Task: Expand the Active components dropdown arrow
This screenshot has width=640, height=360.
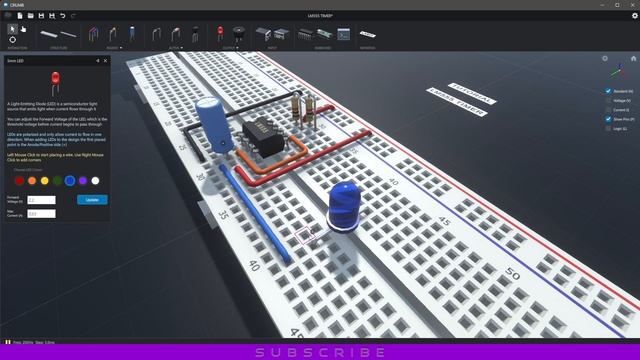Action: coord(182,48)
